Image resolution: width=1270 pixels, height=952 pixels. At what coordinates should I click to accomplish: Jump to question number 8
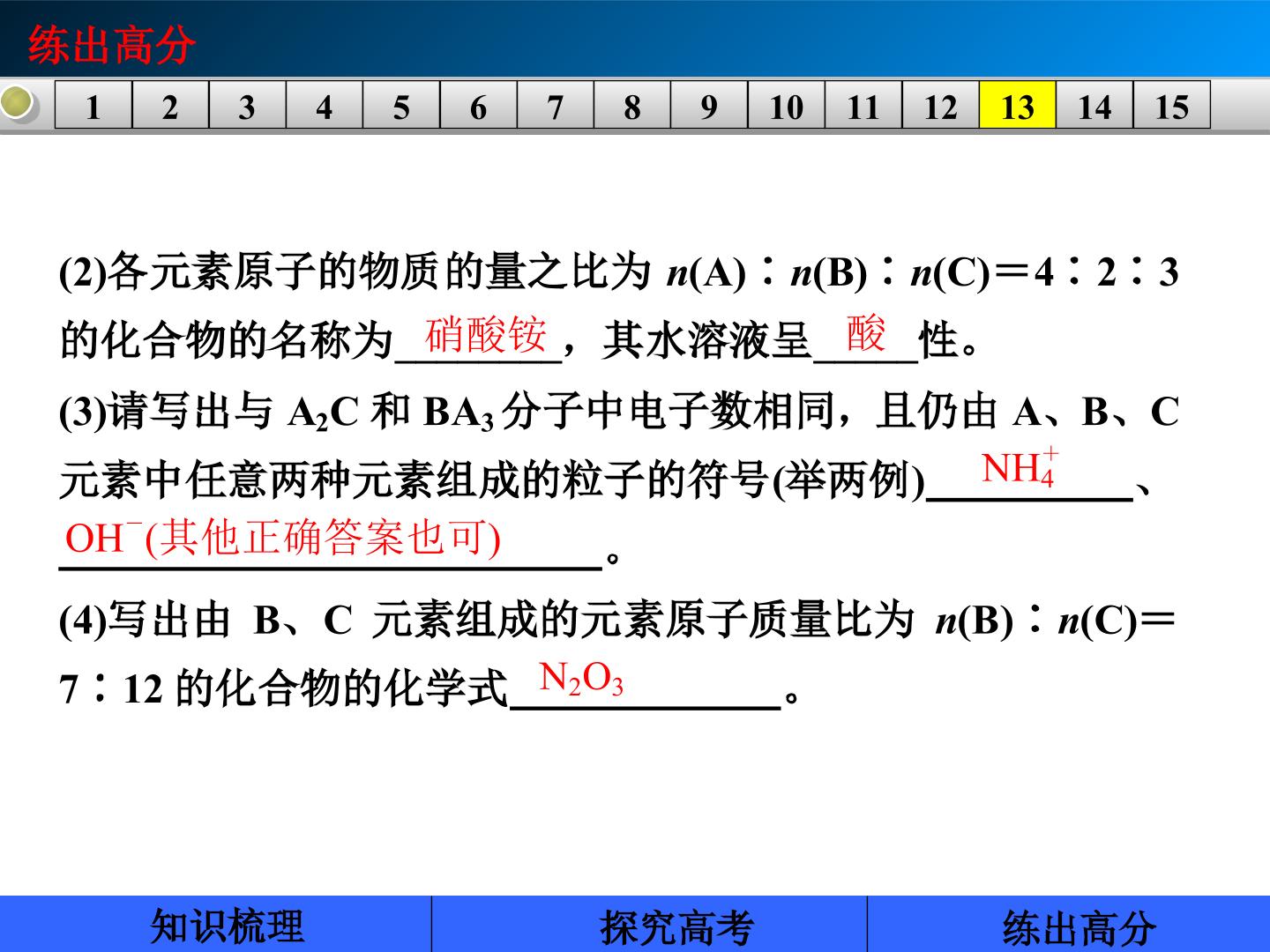[x=631, y=106]
